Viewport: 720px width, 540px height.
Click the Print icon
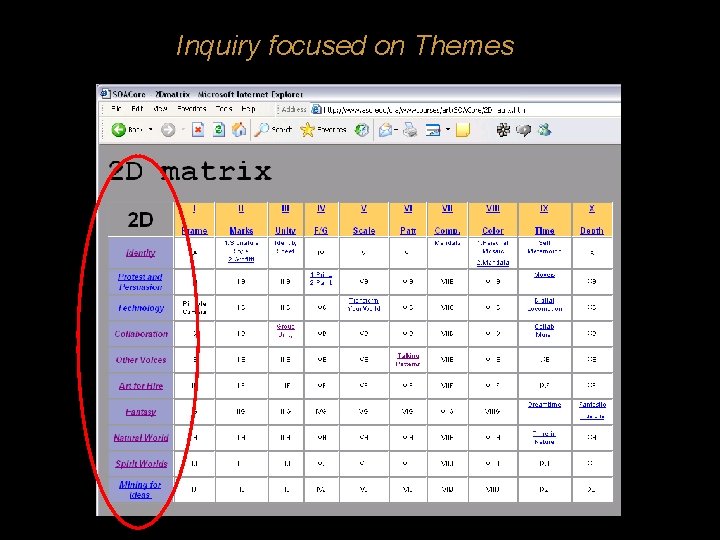click(411, 130)
